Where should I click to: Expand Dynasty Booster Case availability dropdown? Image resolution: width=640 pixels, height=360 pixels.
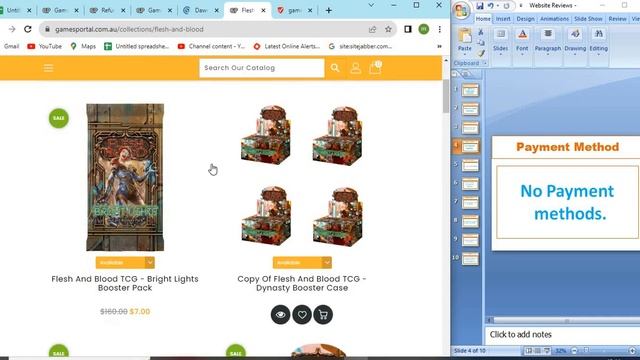pyautogui.click(x=302, y=262)
